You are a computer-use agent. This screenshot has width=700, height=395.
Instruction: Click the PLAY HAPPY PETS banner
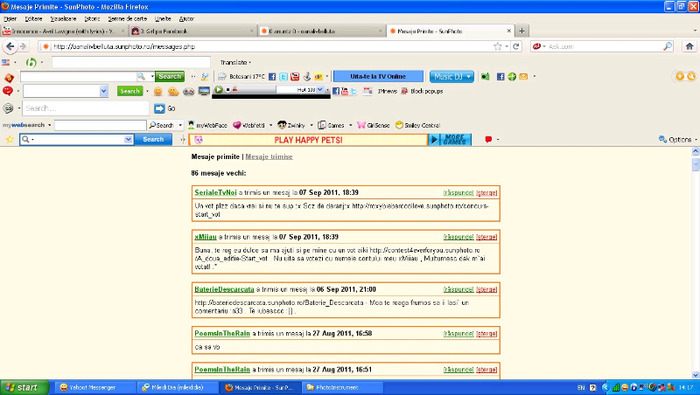click(308, 140)
